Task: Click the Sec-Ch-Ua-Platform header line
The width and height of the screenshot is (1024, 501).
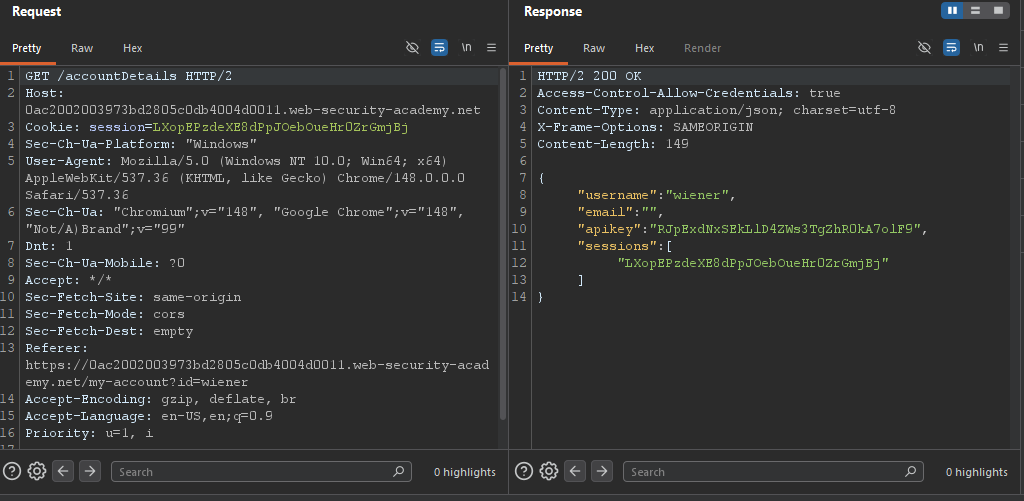Action: click(x=141, y=144)
